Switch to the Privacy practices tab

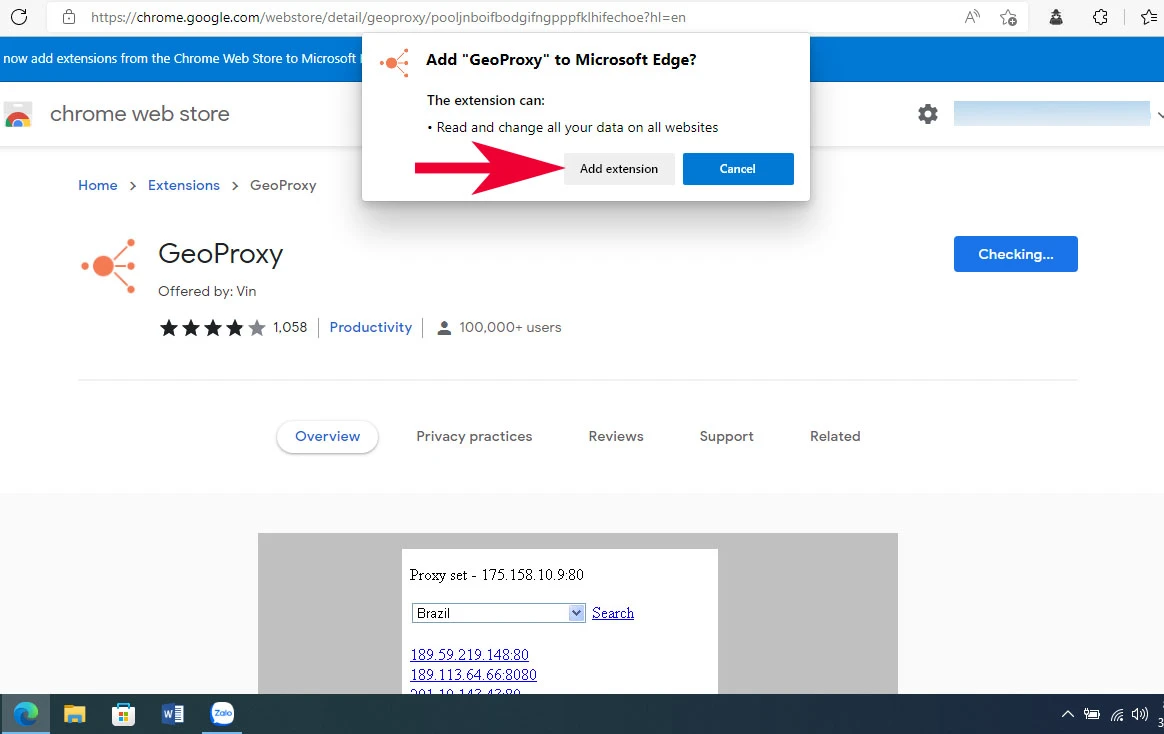click(x=474, y=436)
